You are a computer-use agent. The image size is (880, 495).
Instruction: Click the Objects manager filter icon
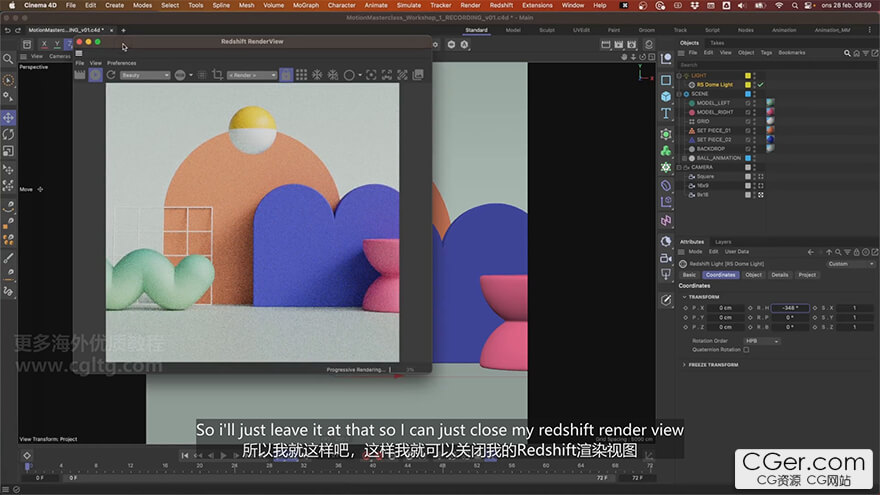pyautogui.click(x=865, y=53)
